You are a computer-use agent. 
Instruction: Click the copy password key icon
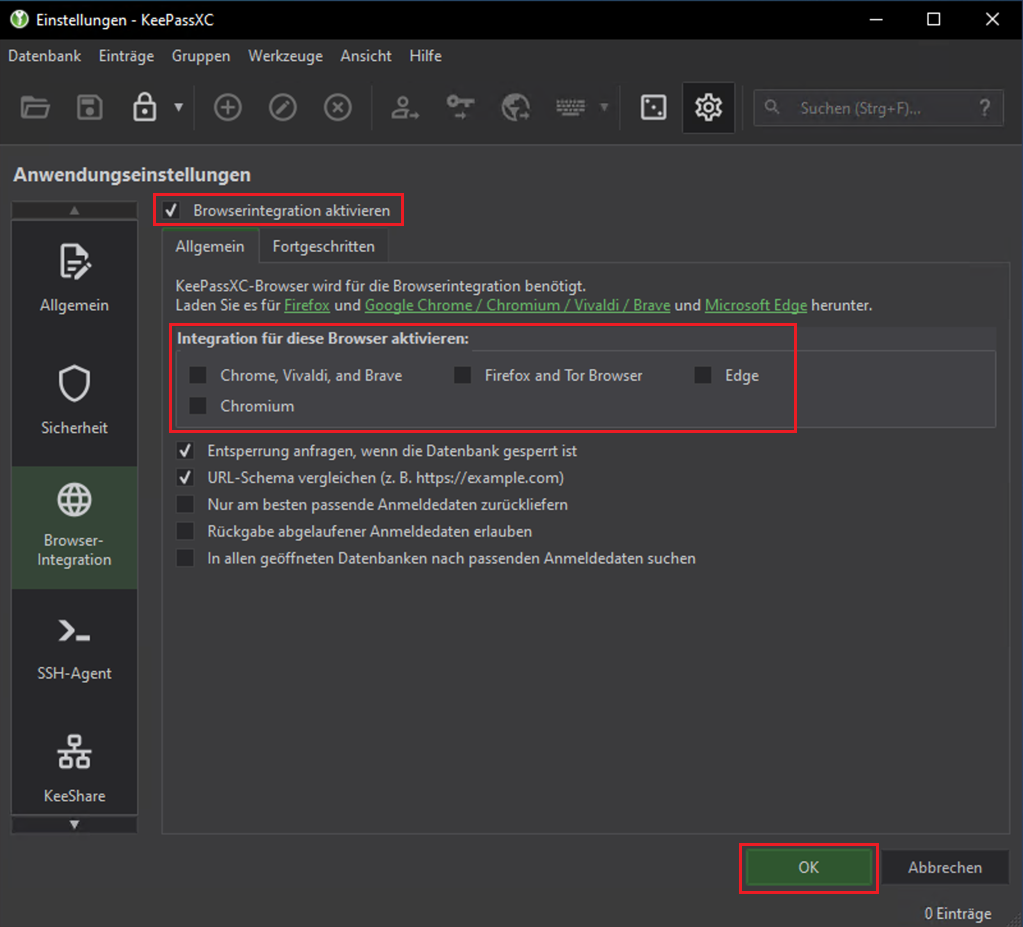461,106
